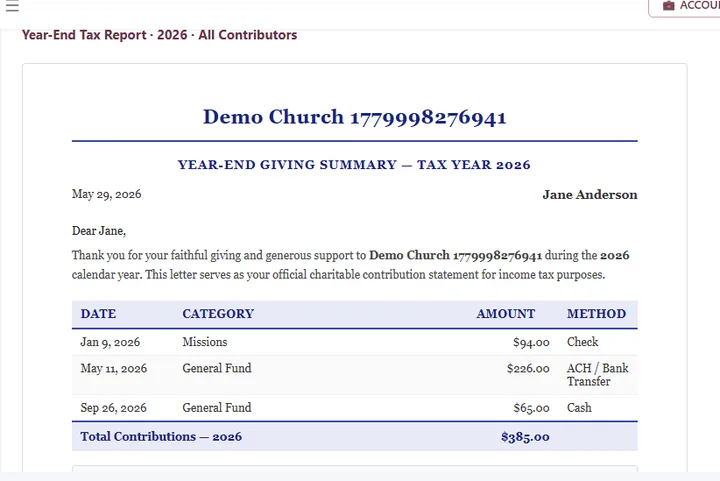Click the 'Sep 26, 2026' date cell
The image size is (720, 481).
(113, 408)
